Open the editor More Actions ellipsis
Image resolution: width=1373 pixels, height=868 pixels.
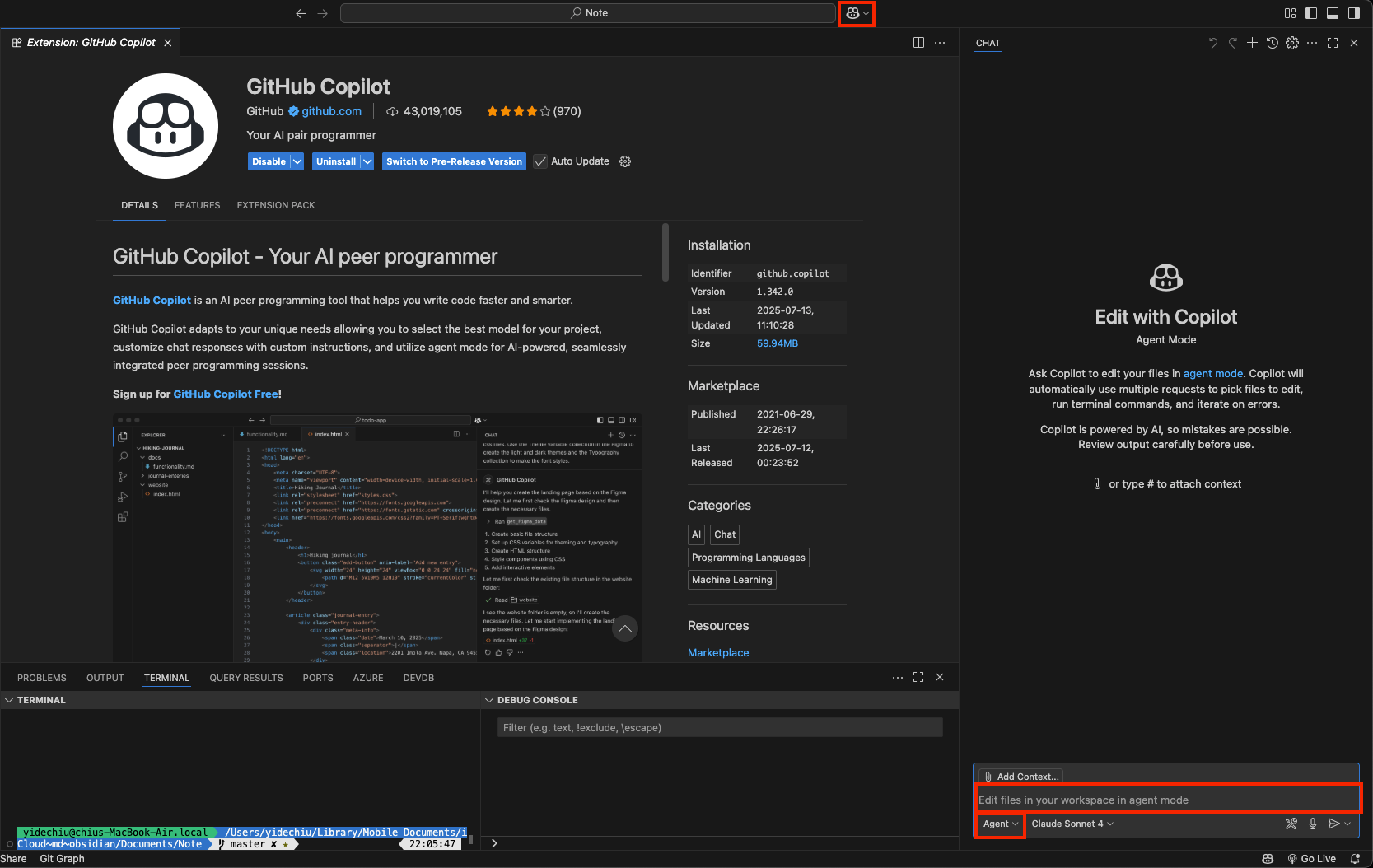tap(940, 43)
